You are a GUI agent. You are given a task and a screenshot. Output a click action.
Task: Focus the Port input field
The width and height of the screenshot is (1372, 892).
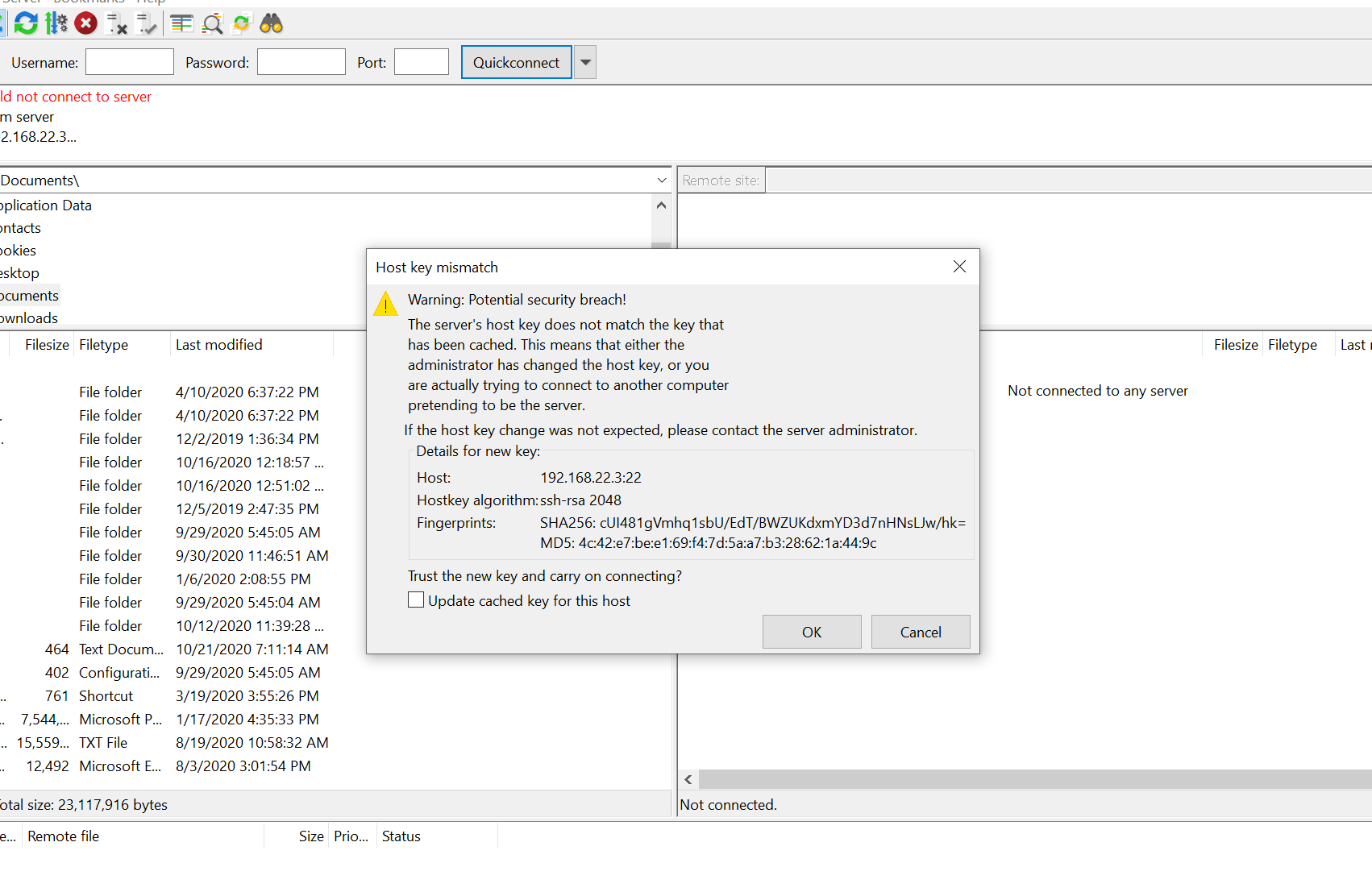[x=422, y=62]
